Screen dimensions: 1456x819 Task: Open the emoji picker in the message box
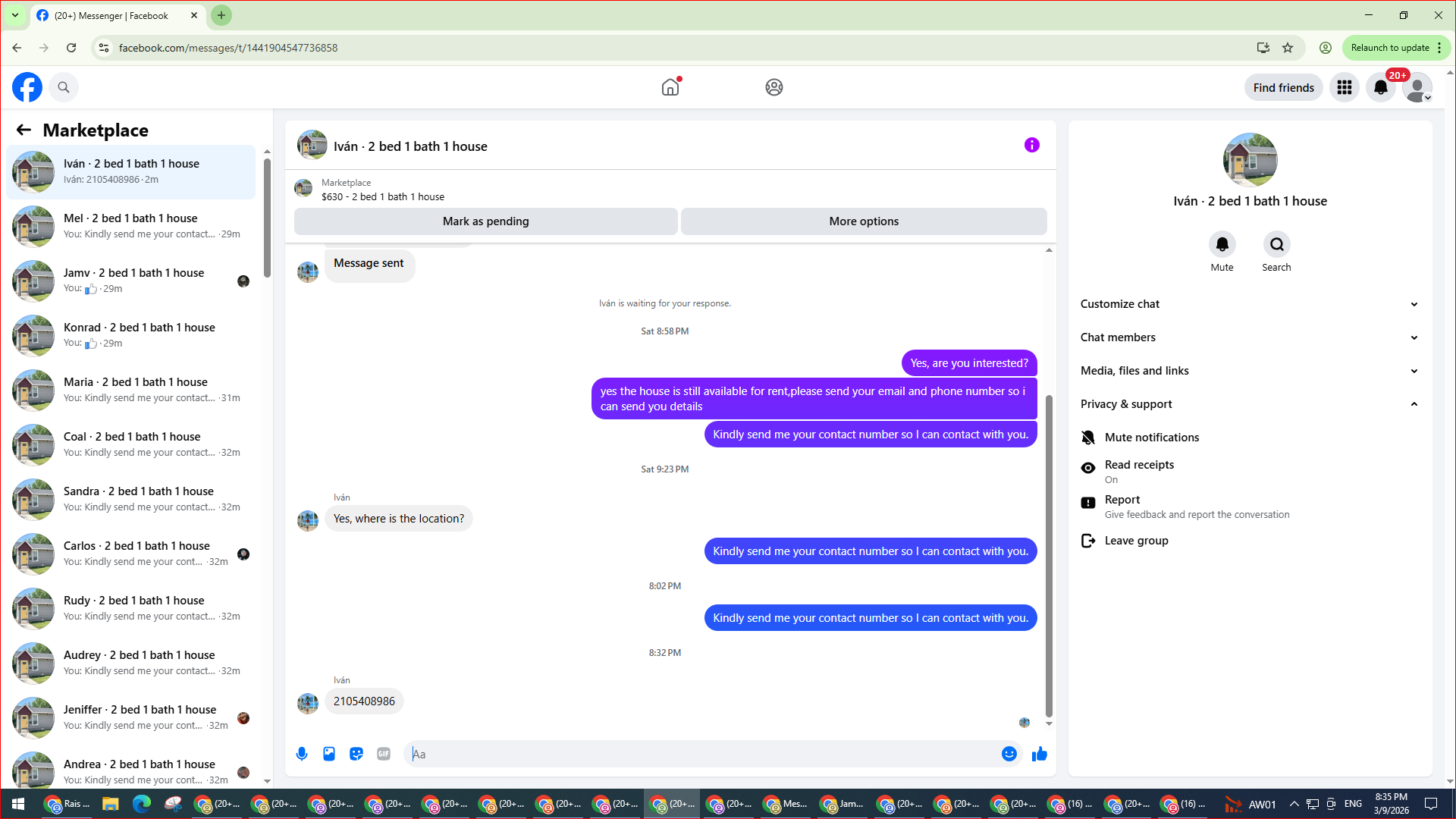[1009, 754]
